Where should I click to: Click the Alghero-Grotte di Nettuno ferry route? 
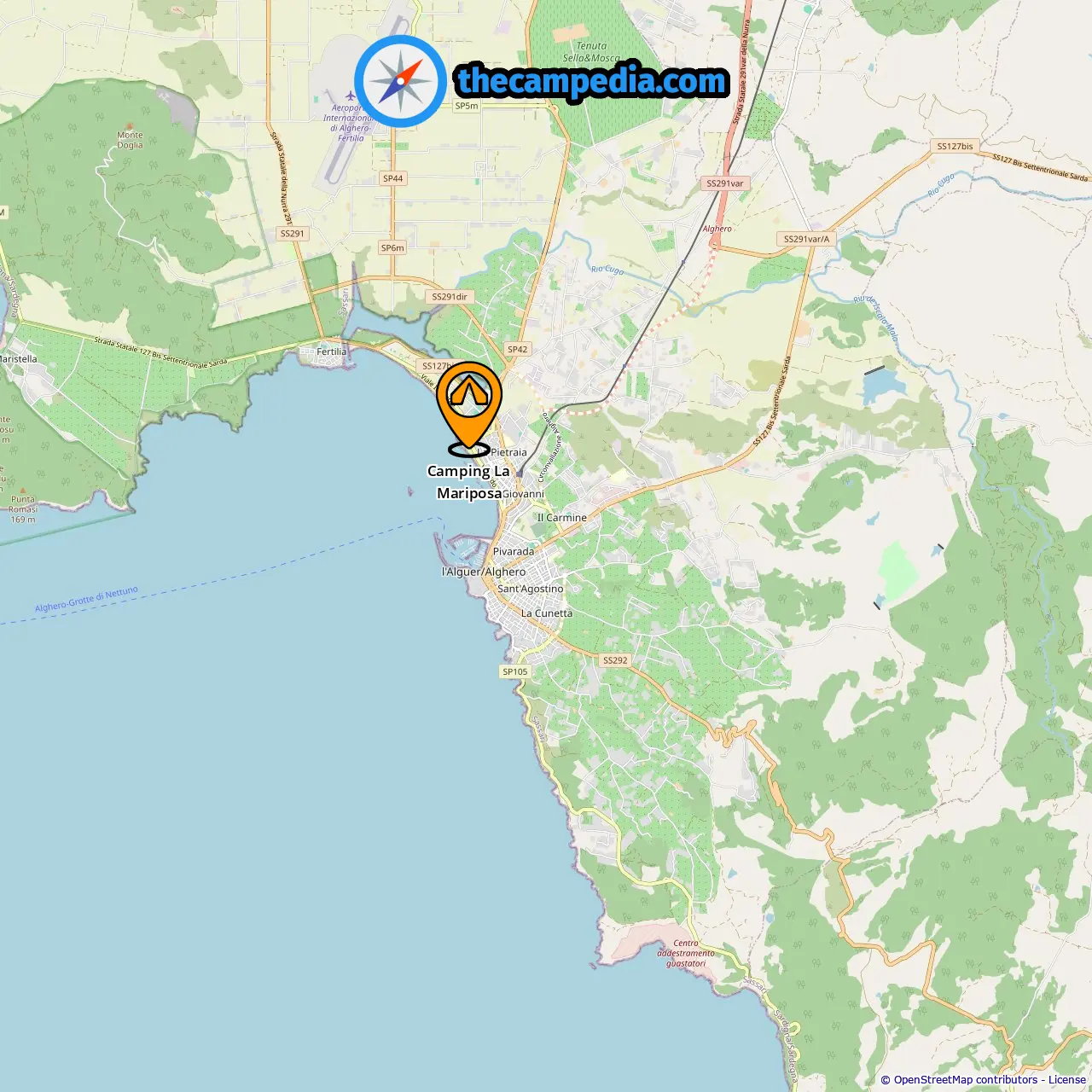click(x=86, y=600)
